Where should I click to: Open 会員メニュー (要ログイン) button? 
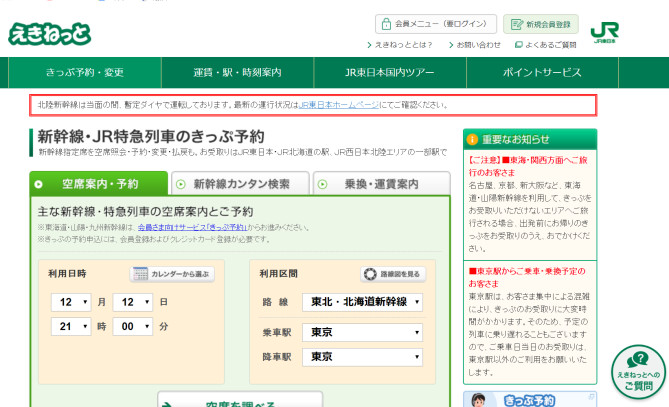[x=436, y=24]
